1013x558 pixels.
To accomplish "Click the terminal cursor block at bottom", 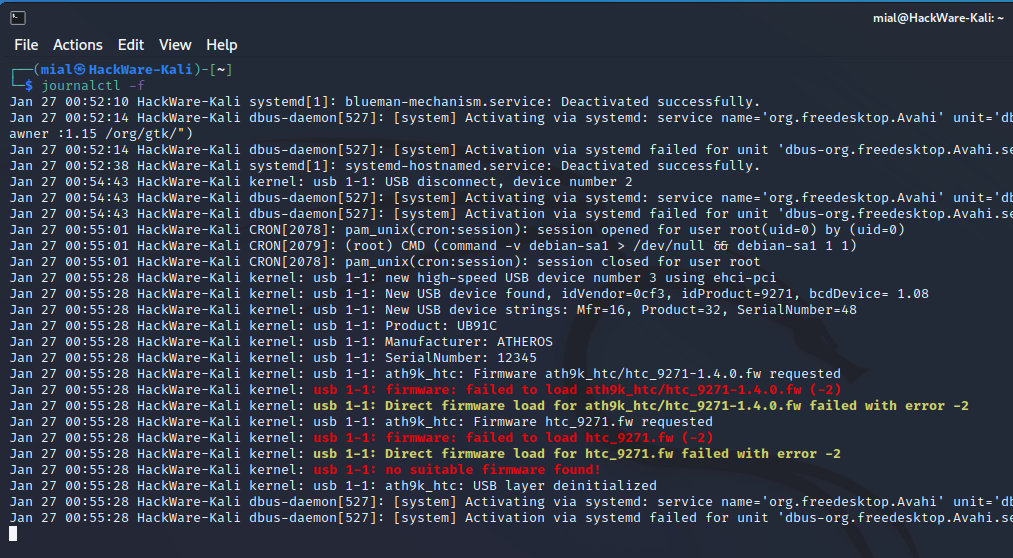I will click(x=14, y=533).
